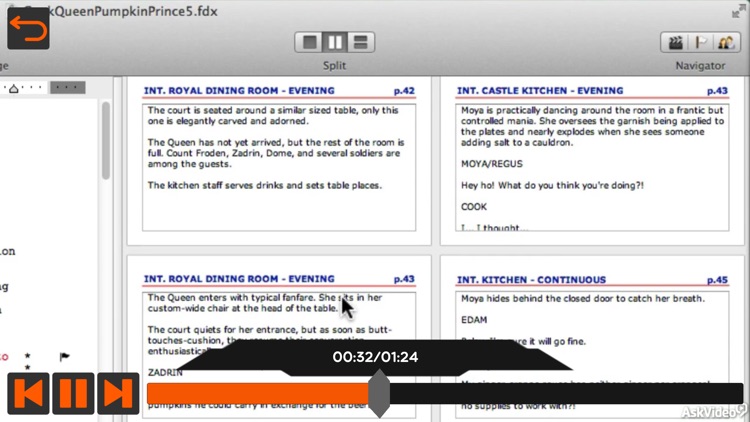
Task: Skip to previous video clip
Action: point(28,393)
